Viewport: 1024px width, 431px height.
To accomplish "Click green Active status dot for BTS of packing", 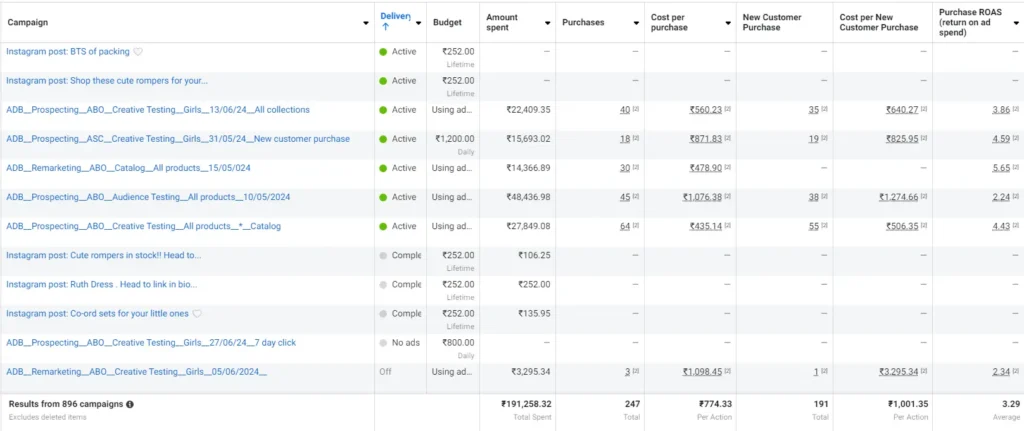I will click(x=383, y=52).
